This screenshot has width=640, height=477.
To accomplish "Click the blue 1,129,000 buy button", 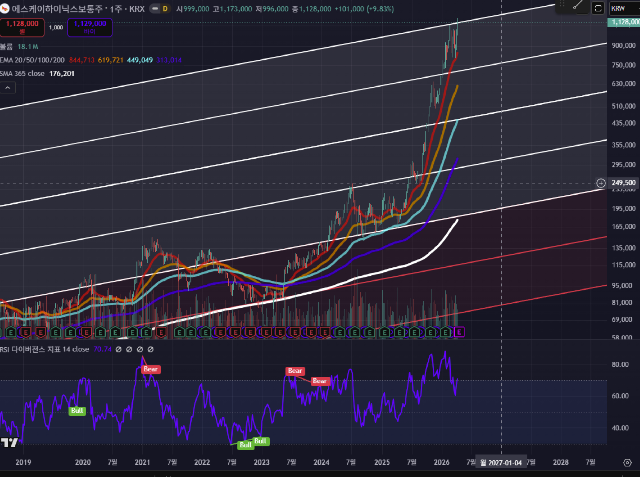I will click(x=90, y=27).
